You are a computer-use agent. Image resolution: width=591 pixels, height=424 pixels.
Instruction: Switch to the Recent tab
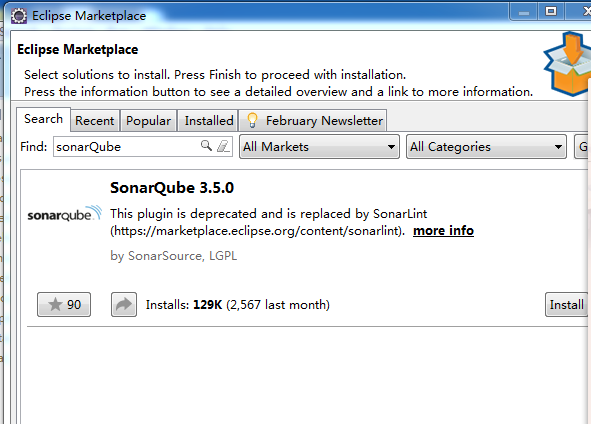coord(95,121)
